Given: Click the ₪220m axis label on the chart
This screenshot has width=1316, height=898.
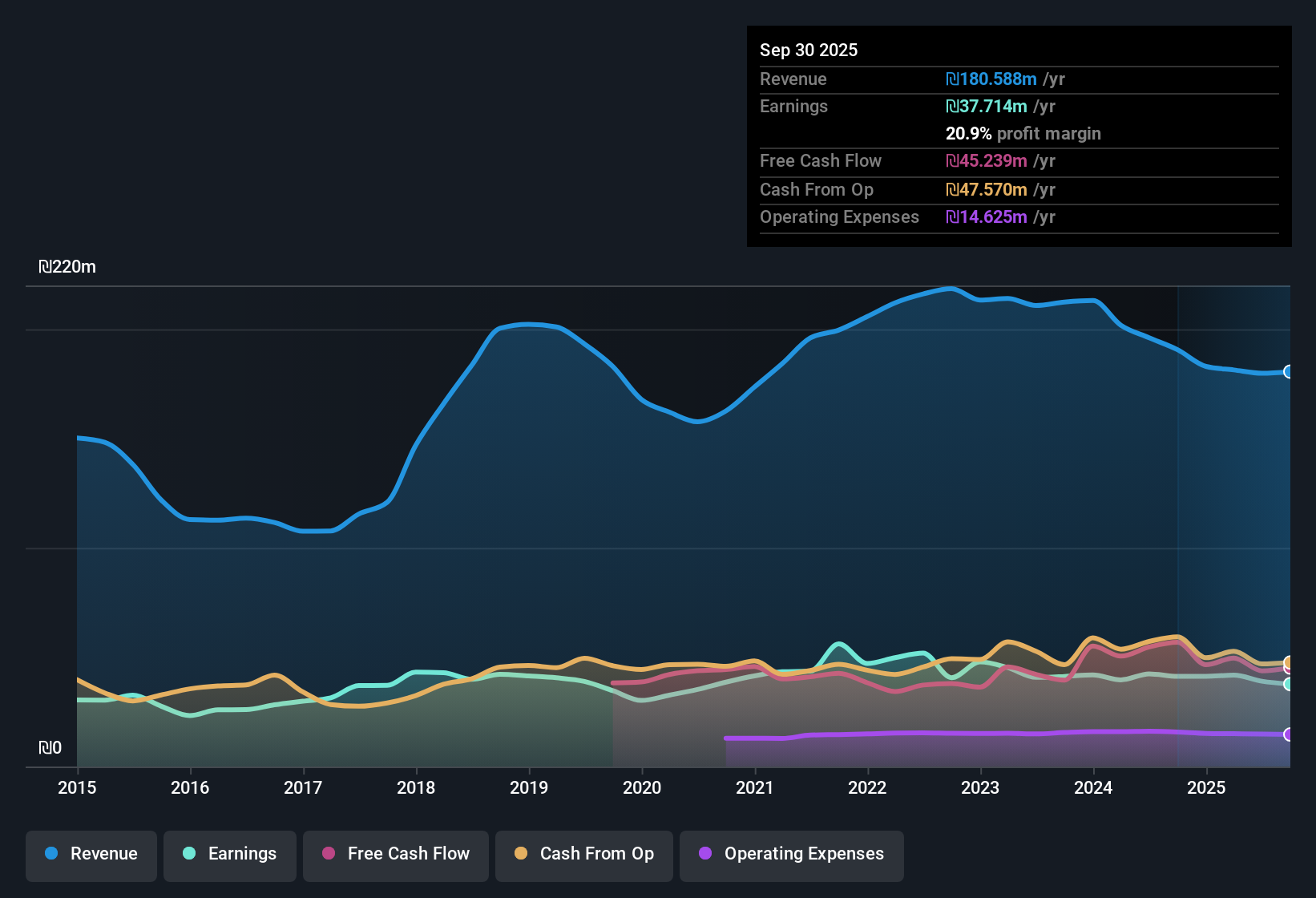Looking at the screenshot, I should pyautogui.click(x=67, y=266).
